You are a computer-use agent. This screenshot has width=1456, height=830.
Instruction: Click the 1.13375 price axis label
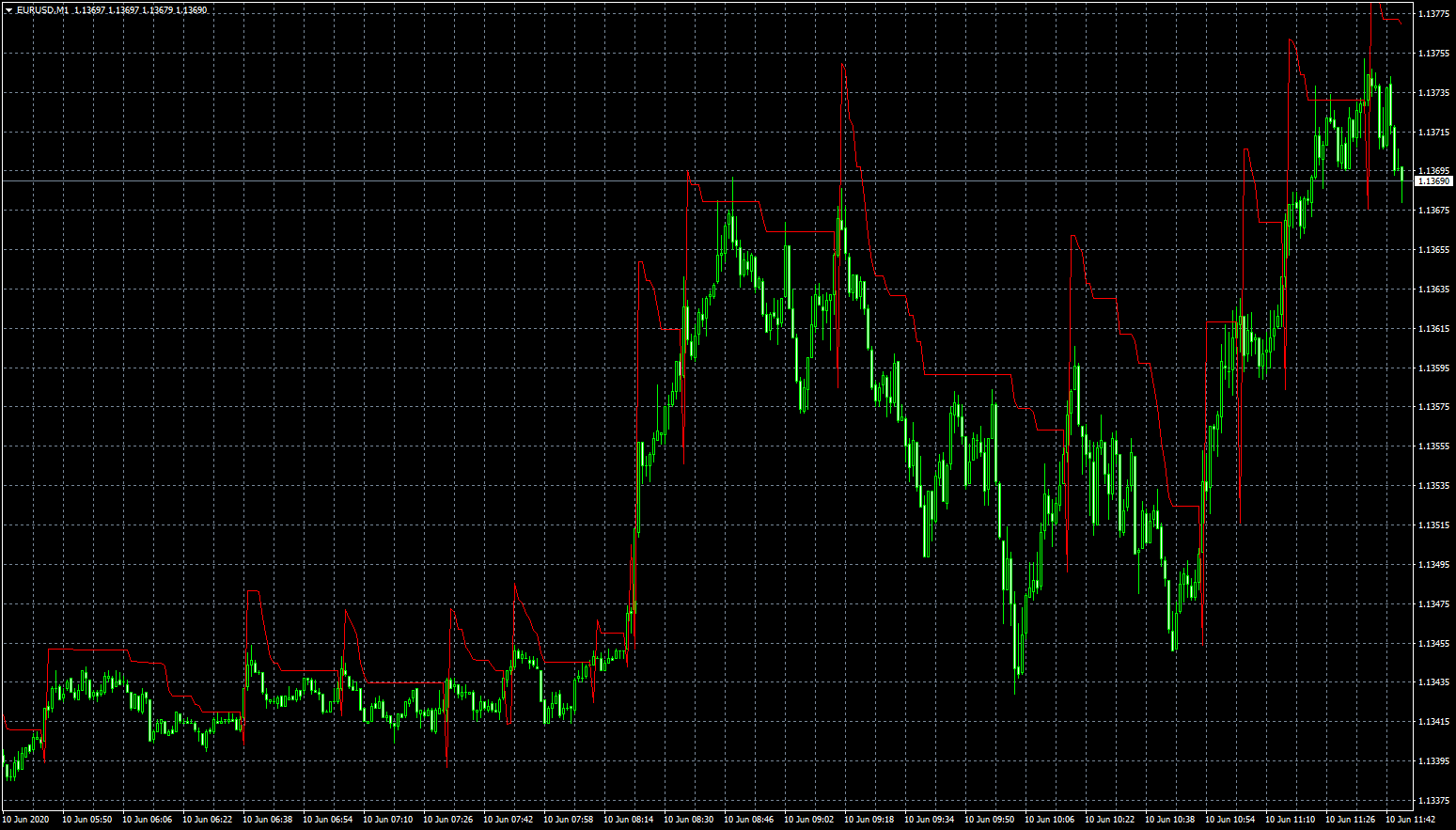(1433, 801)
